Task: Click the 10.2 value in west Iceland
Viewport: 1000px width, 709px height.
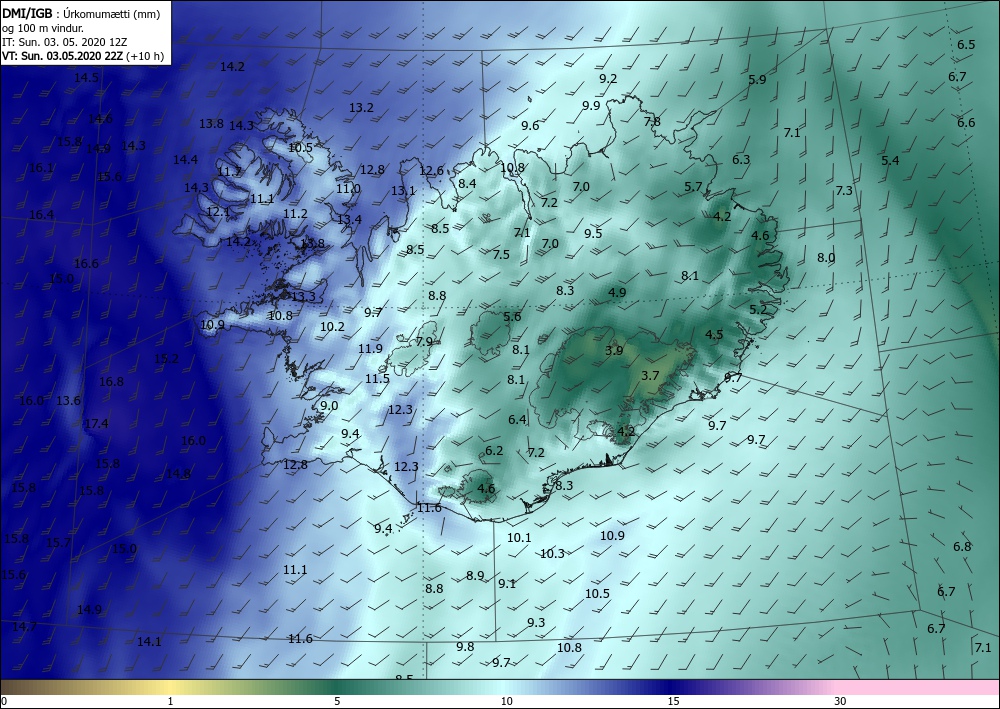Action: point(332,326)
